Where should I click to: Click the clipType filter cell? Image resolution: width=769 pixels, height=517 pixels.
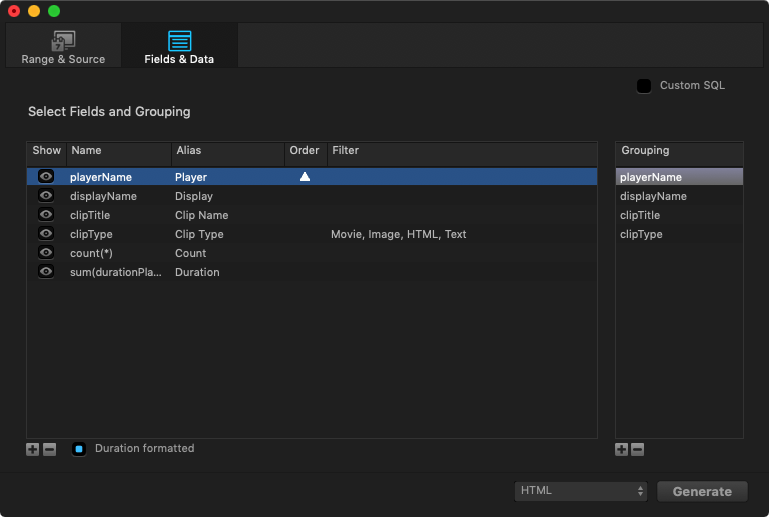pos(398,234)
